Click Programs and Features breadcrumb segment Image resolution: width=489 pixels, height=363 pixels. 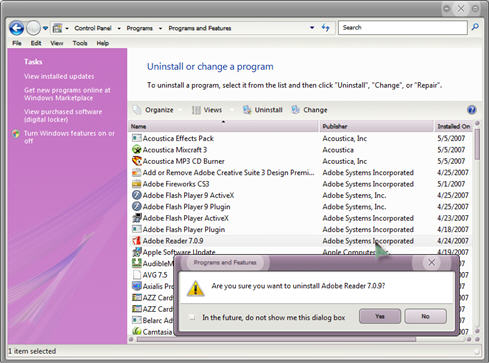200,28
